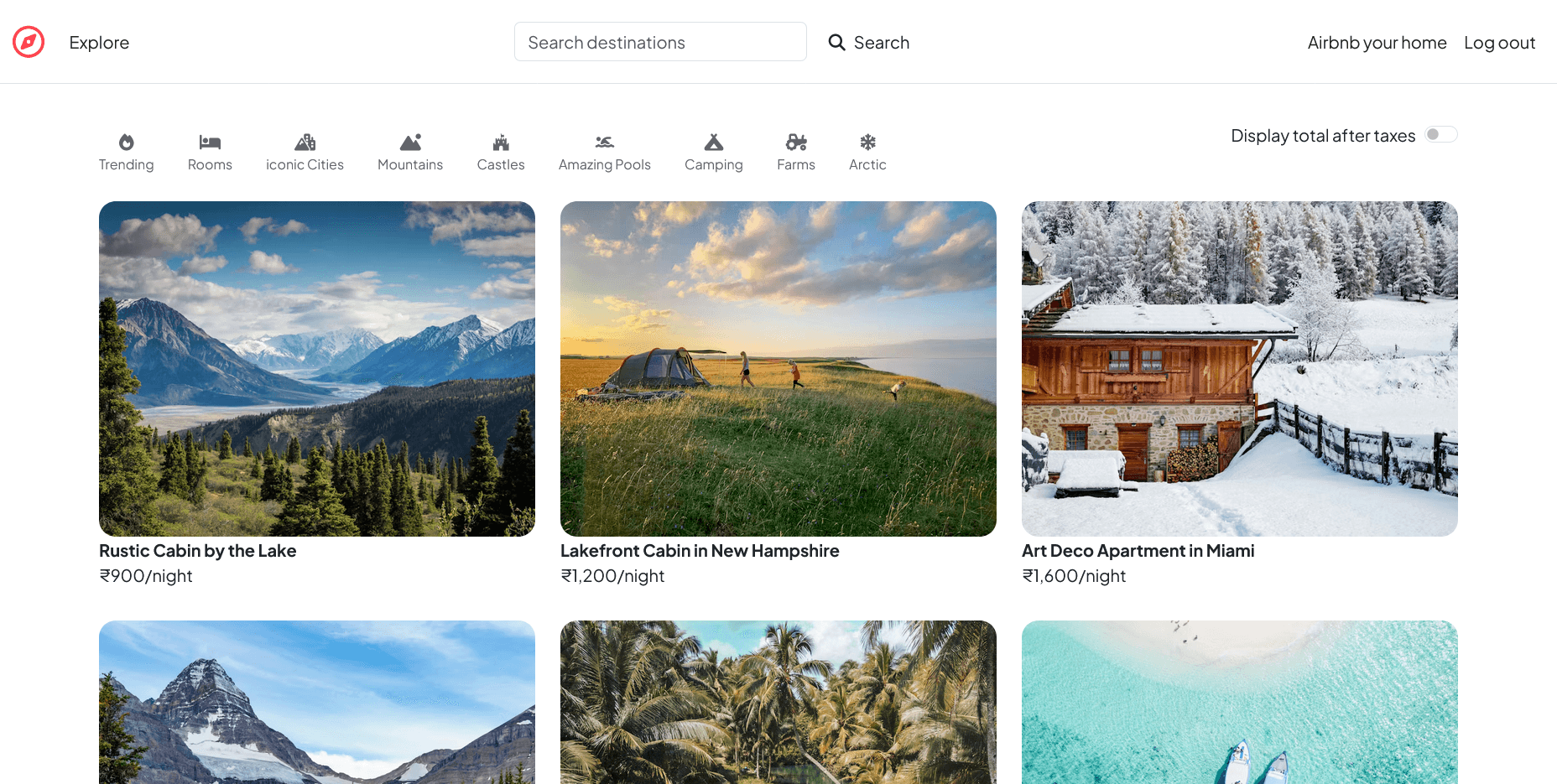Click the ₹1,600/night price
This screenshot has height=784, width=1557.
tap(1074, 576)
